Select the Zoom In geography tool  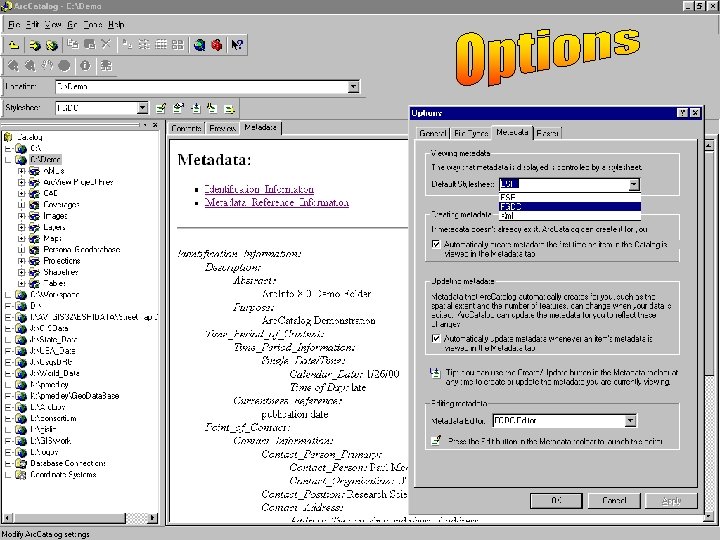[x=13, y=66]
